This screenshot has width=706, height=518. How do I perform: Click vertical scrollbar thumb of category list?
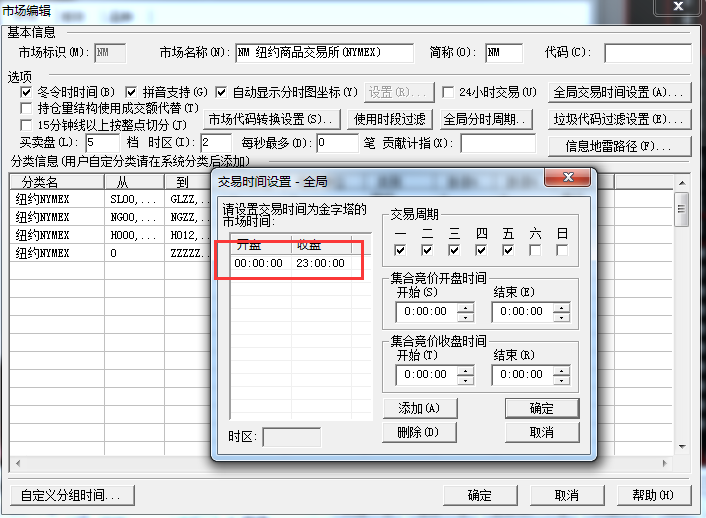click(682, 209)
